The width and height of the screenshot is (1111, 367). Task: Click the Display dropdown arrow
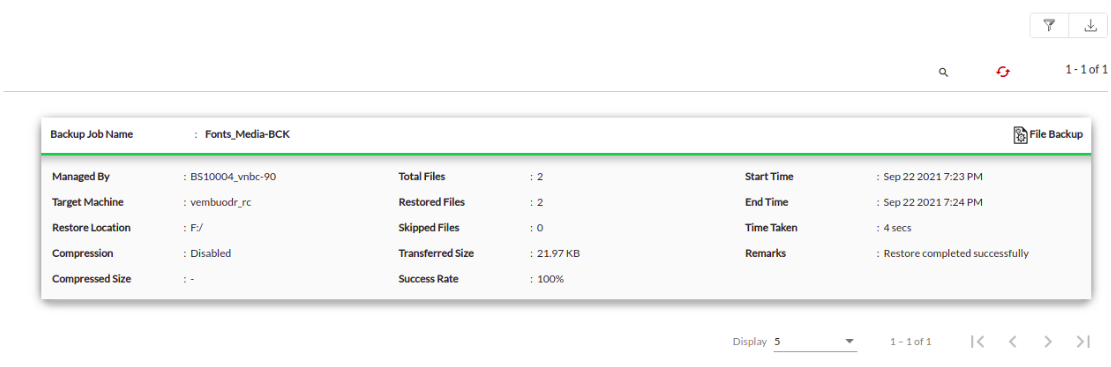850,341
